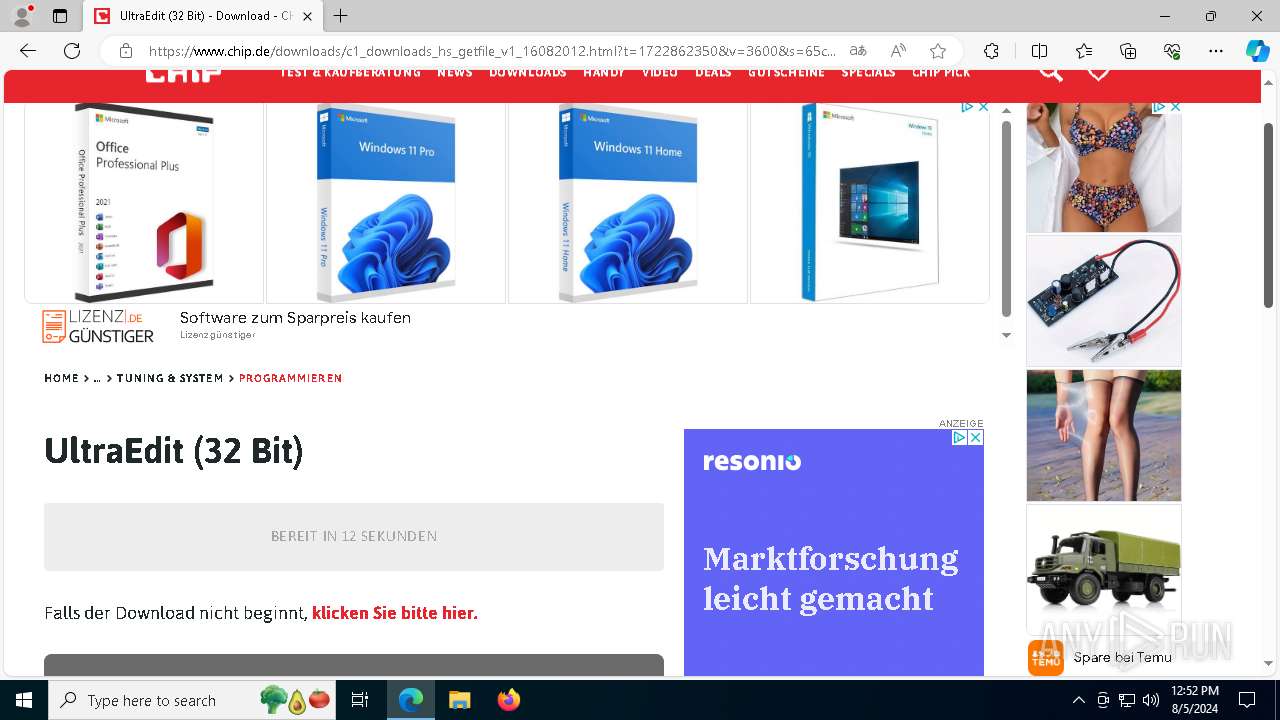Launch Copilot sidebar

1257,51
